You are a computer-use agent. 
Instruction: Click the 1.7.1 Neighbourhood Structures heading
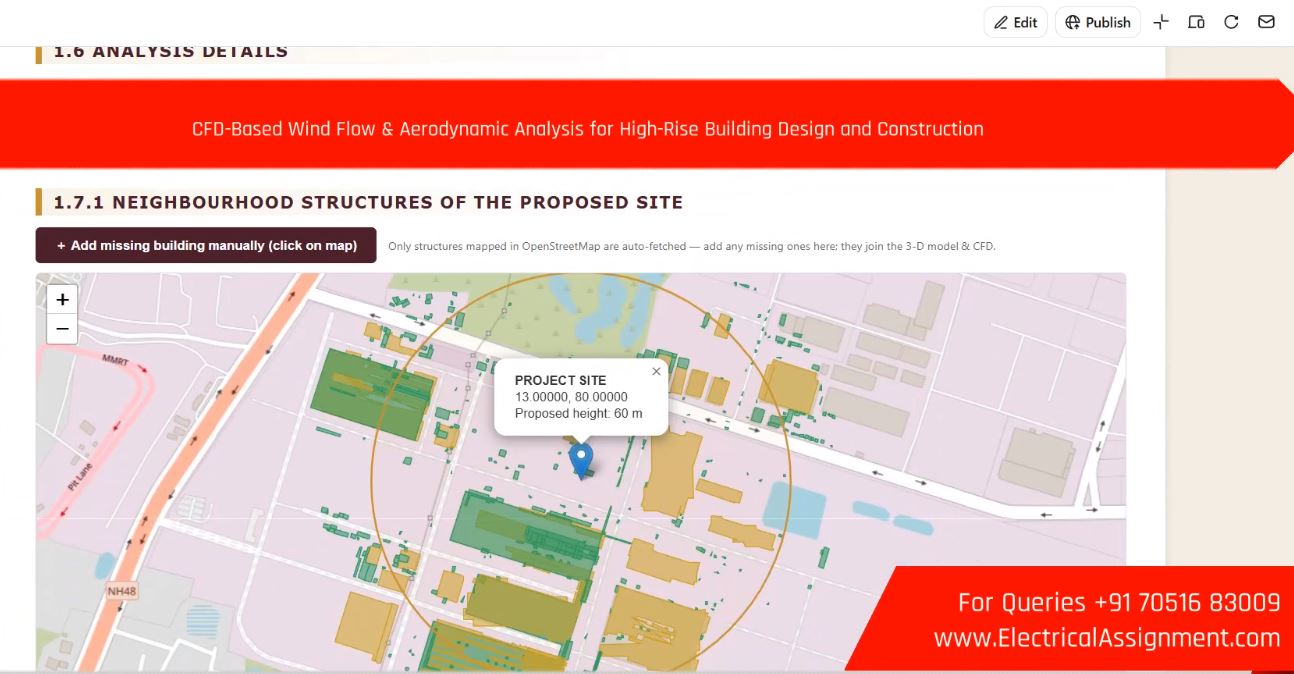[368, 202]
